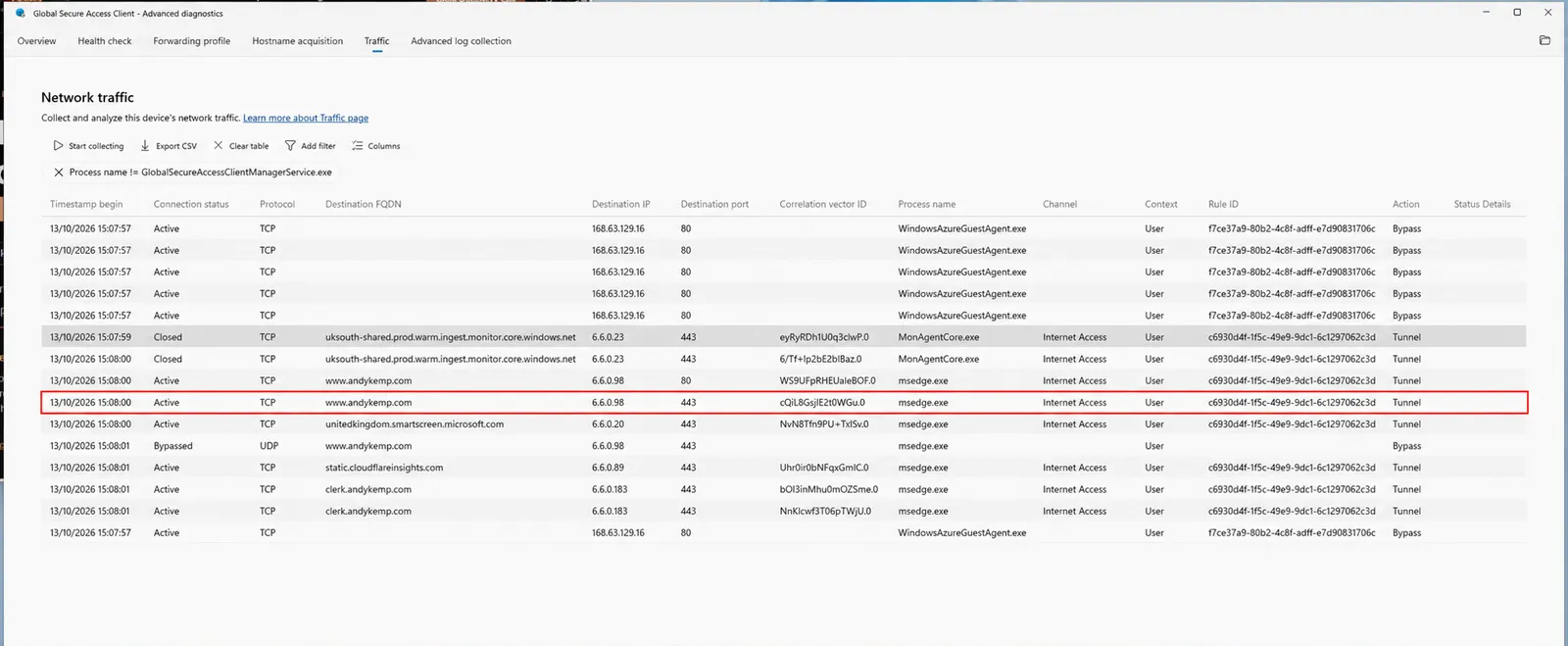The width and height of the screenshot is (1568, 646).
Task: Sort by Status Details column header
Action: [1482, 204]
